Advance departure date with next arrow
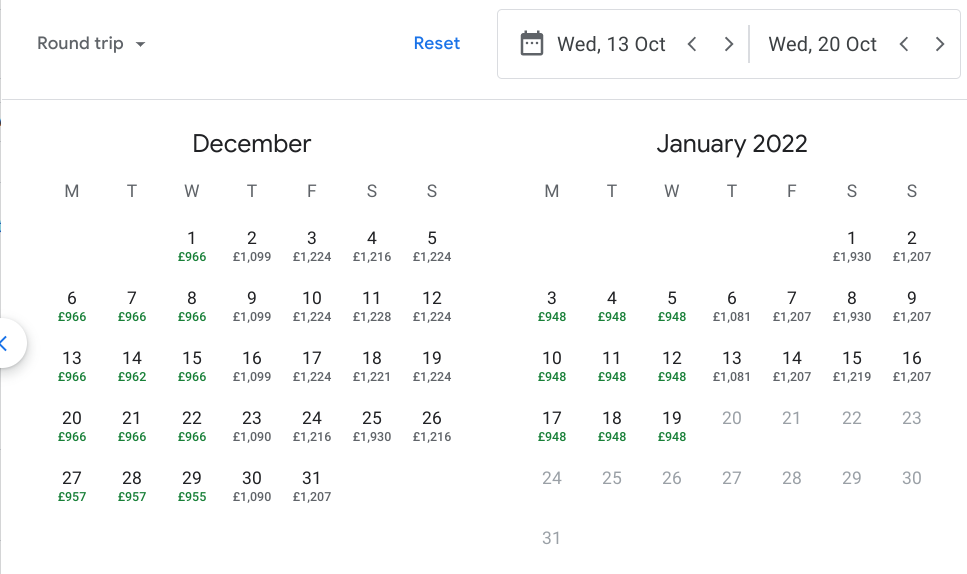 (x=728, y=44)
